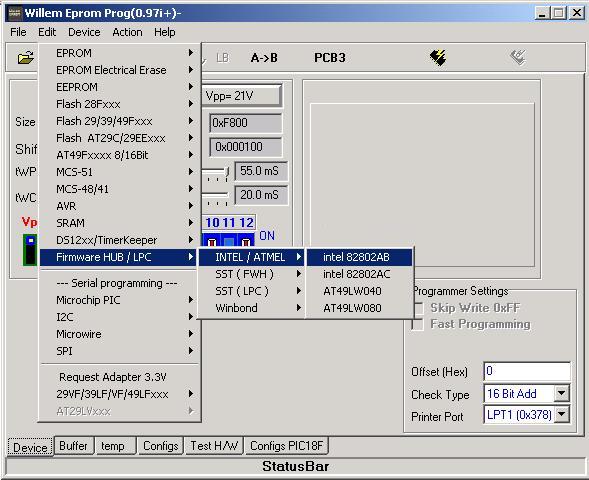Open AVR menu entry
This screenshot has height=480, width=589.
(x=120, y=206)
